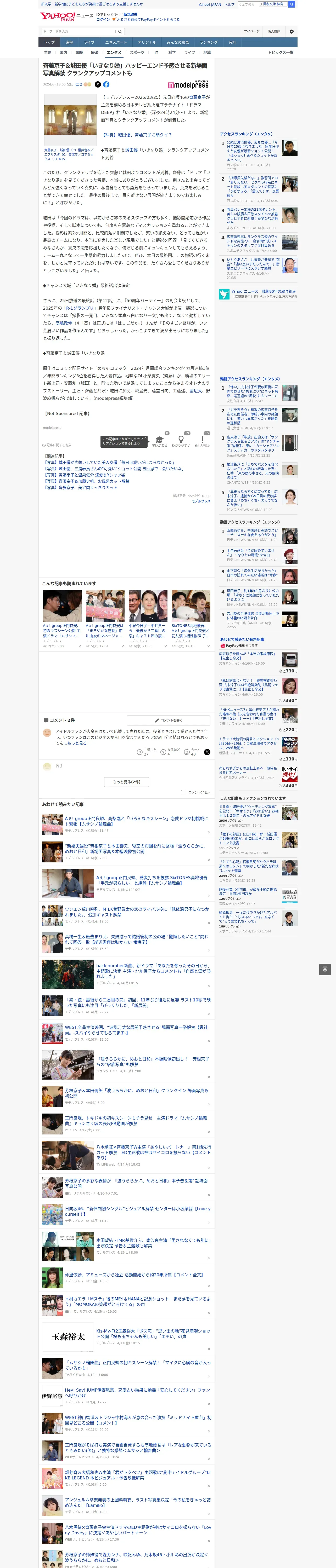This screenshot has width=336, height=1568.
Task: Click the back-to-top arrow button
Action: [x=325, y=970]
